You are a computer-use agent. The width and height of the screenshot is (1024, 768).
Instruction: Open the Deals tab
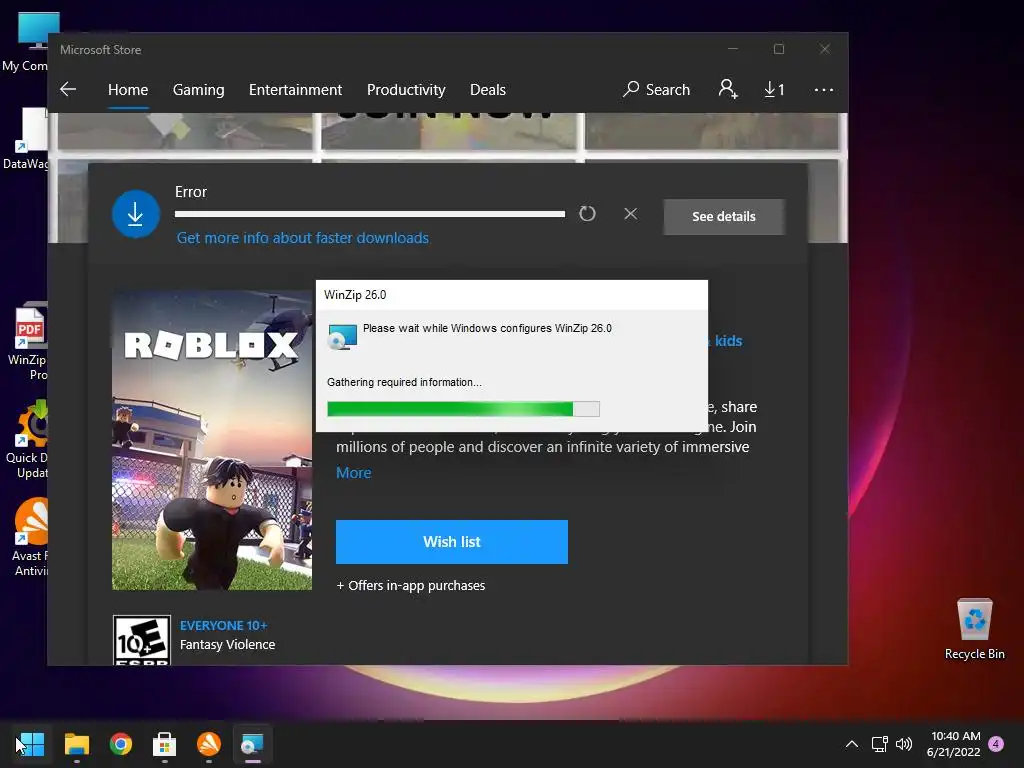tap(488, 89)
